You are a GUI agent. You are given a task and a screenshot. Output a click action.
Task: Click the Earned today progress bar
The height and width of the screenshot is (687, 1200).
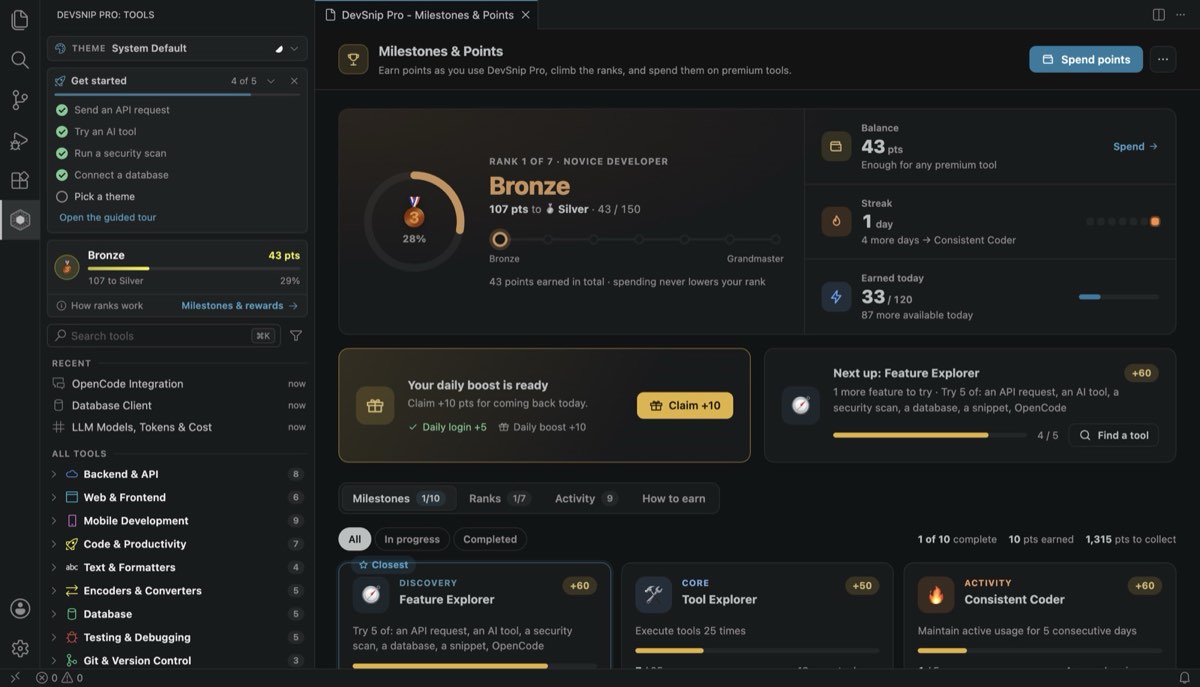point(1119,297)
